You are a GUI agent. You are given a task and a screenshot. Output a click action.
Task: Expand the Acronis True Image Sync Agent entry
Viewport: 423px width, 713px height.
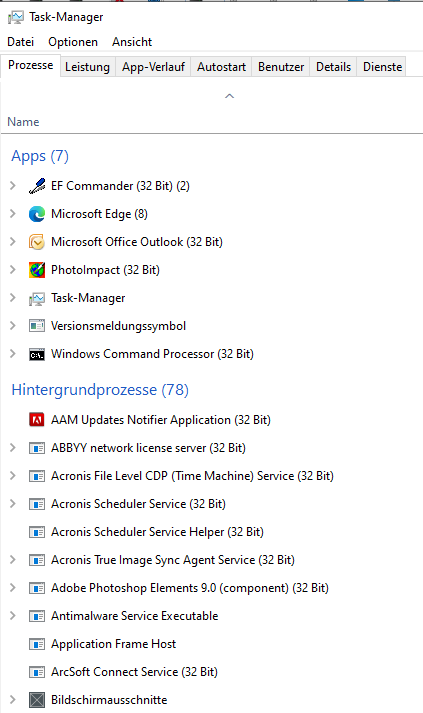(x=13, y=560)
